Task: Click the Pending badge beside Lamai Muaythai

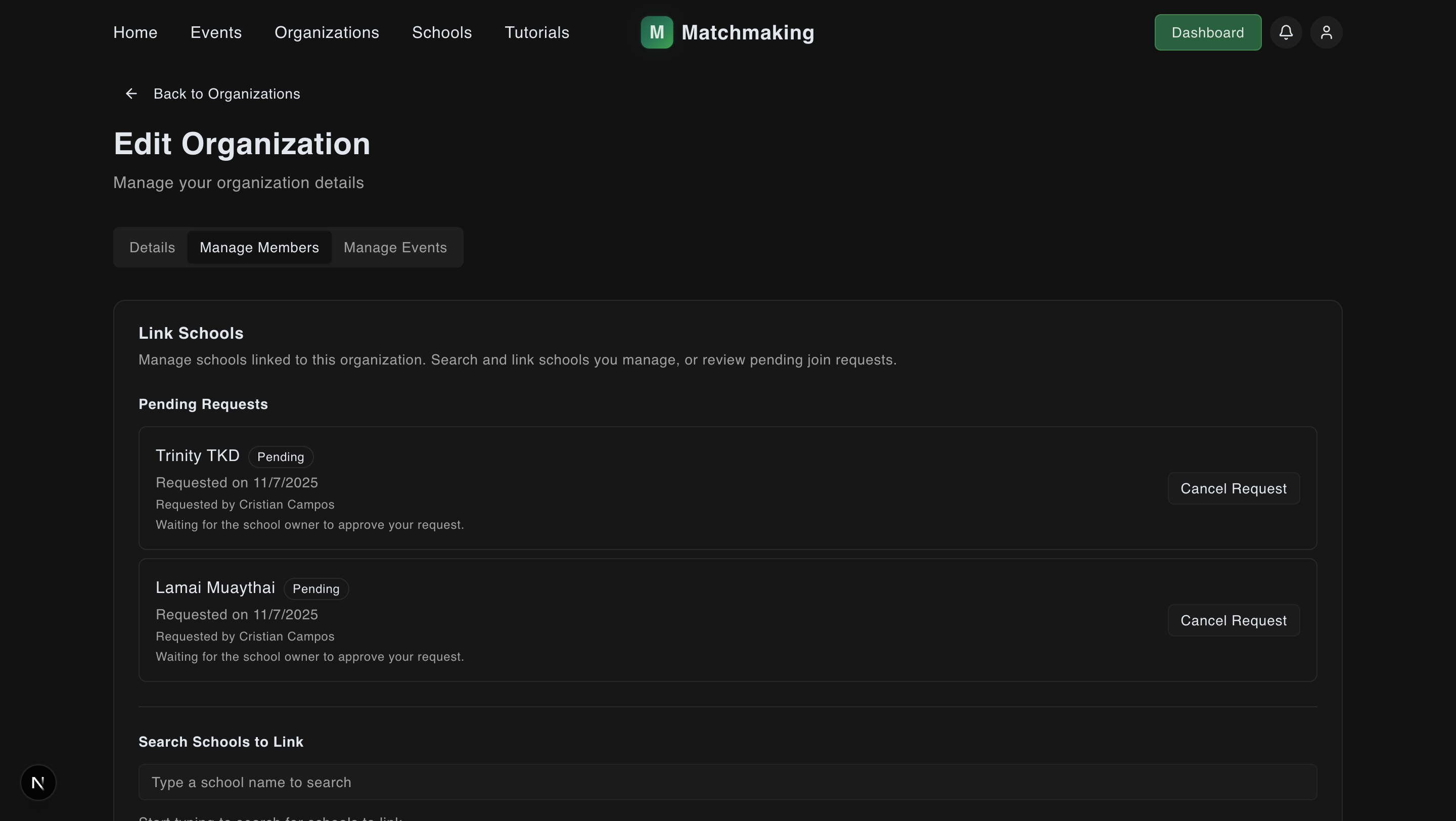Action: click(316, 589)
